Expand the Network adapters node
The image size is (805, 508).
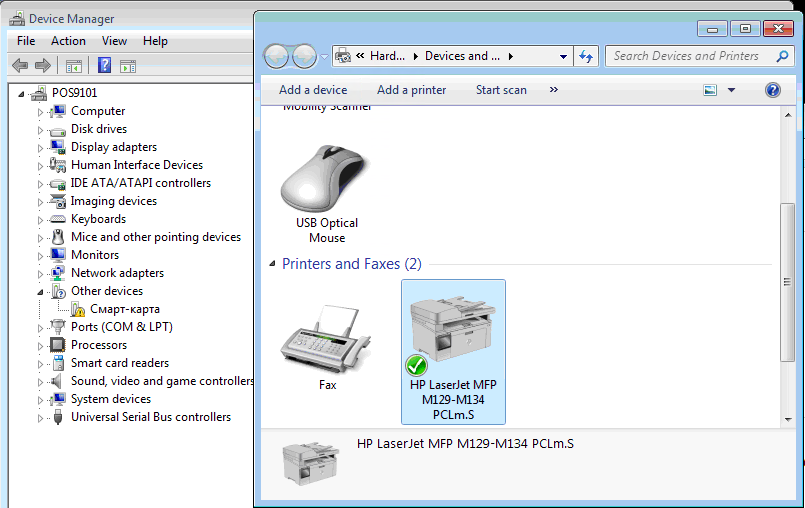[41, 274]
